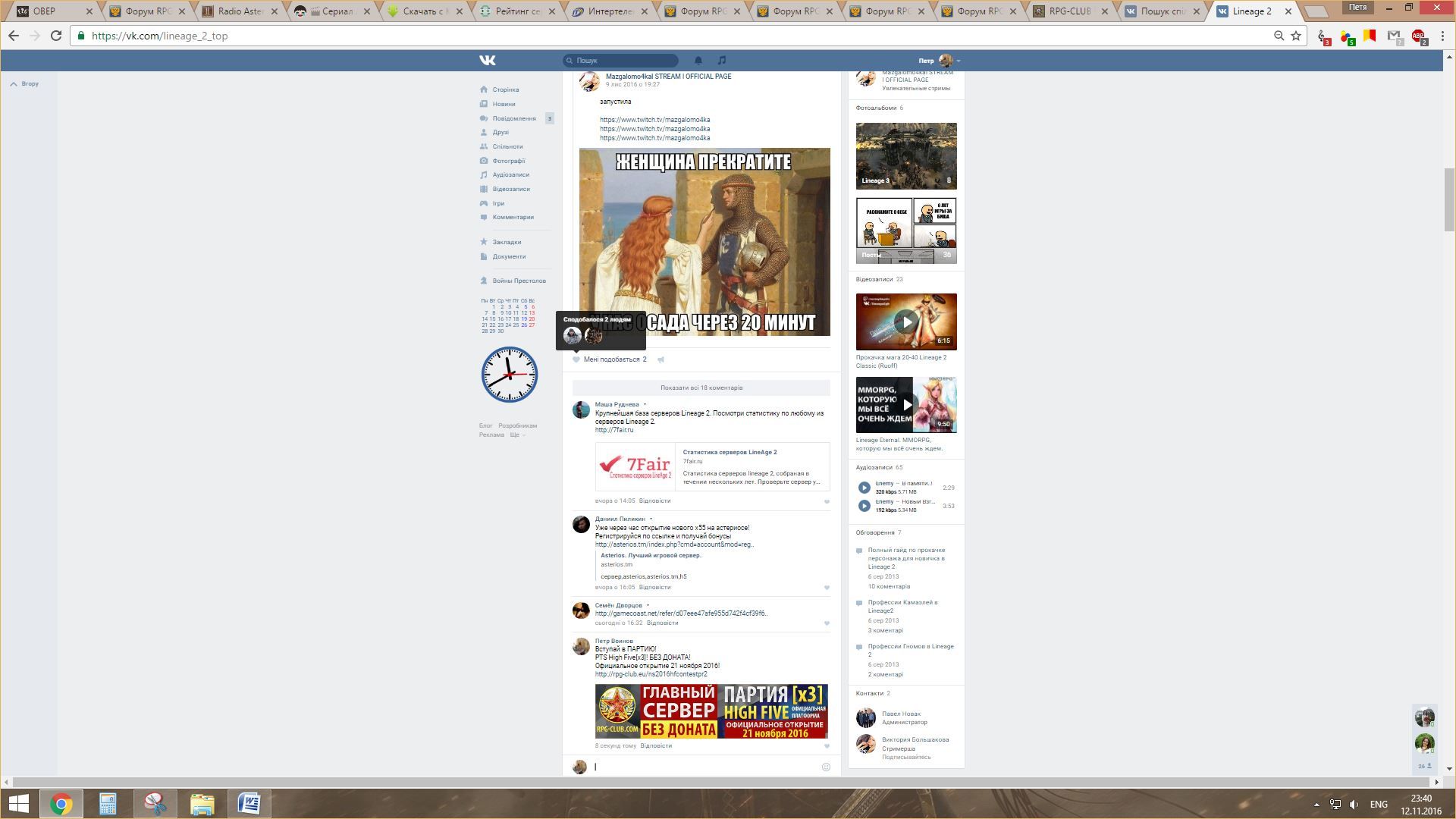Open Павел Новак contact profile
Screen dimensions: 1456x819
901,714
